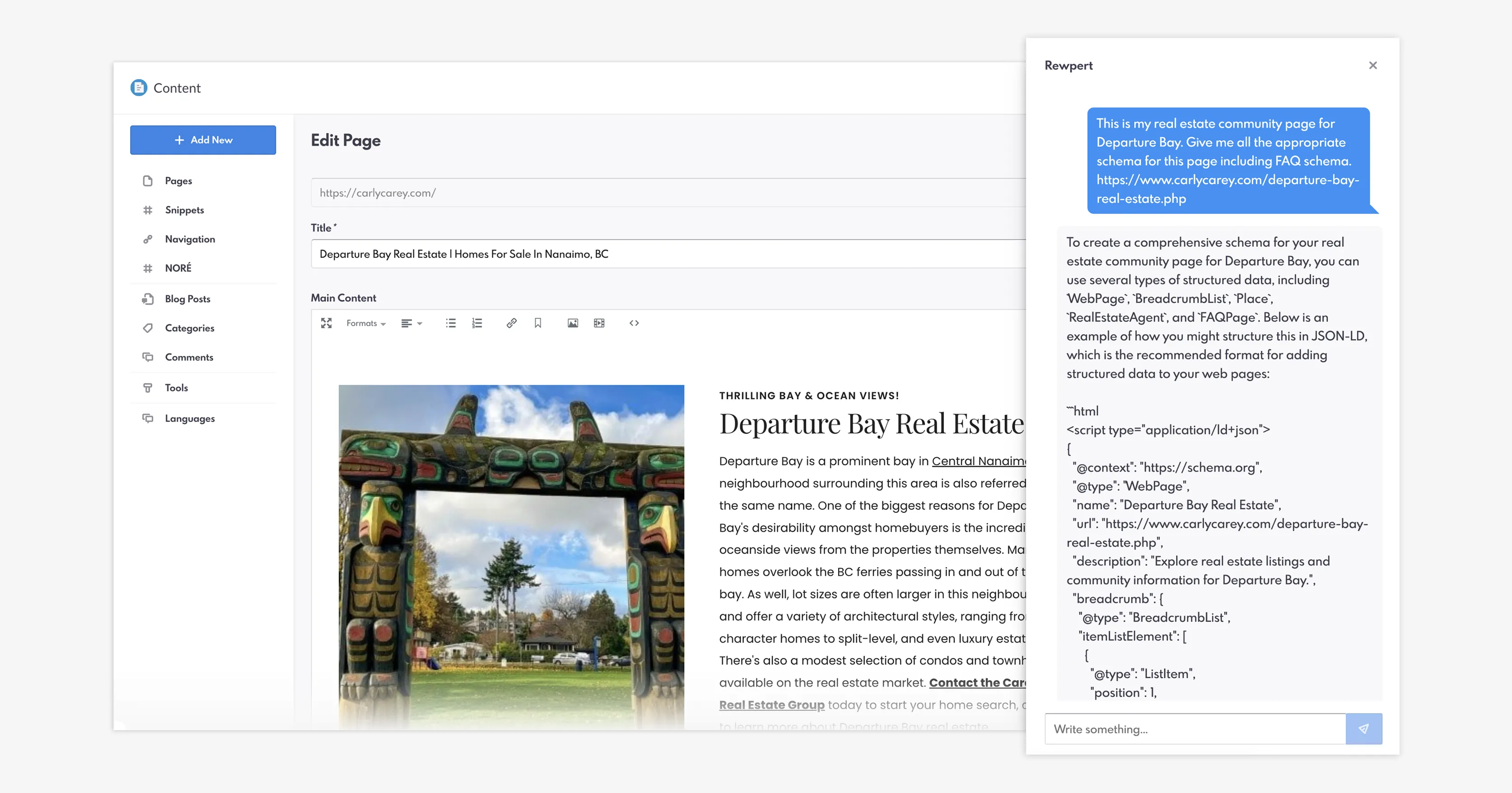The width and height of the screenshot is (1512, 793).
Task: Select the totem gate photo
Action: pyautogui.click(x=511, y=556)
